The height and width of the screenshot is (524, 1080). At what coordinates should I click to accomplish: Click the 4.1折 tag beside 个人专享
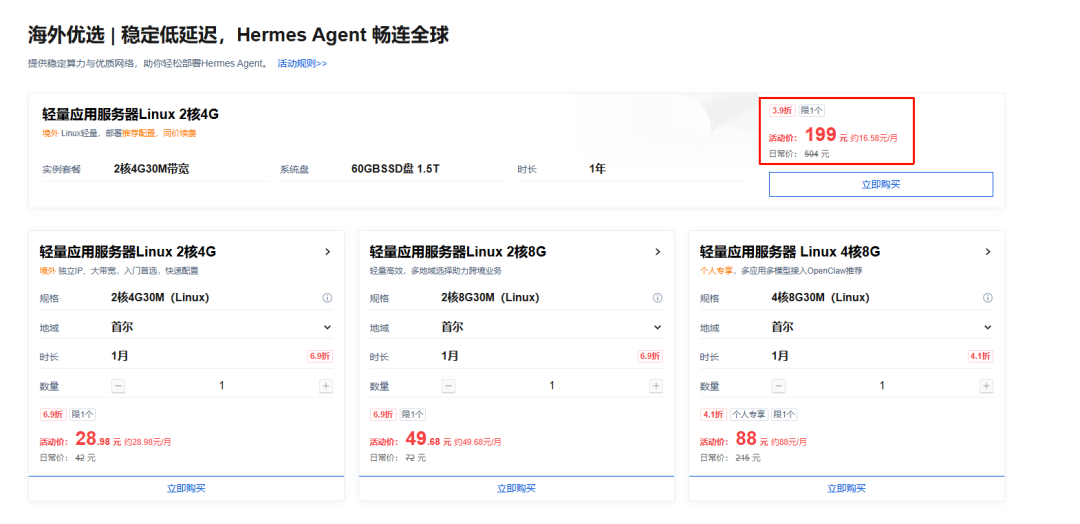click(x=714, y=415)
